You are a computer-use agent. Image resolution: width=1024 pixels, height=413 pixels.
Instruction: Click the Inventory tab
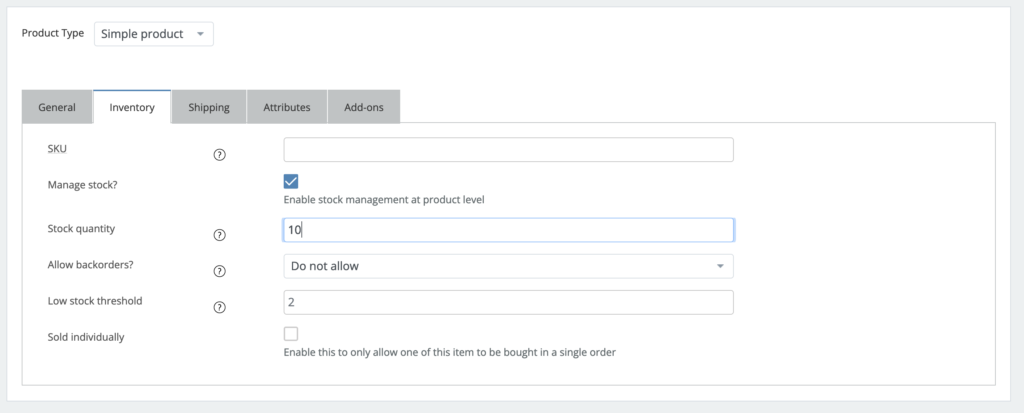coord(132,108)
